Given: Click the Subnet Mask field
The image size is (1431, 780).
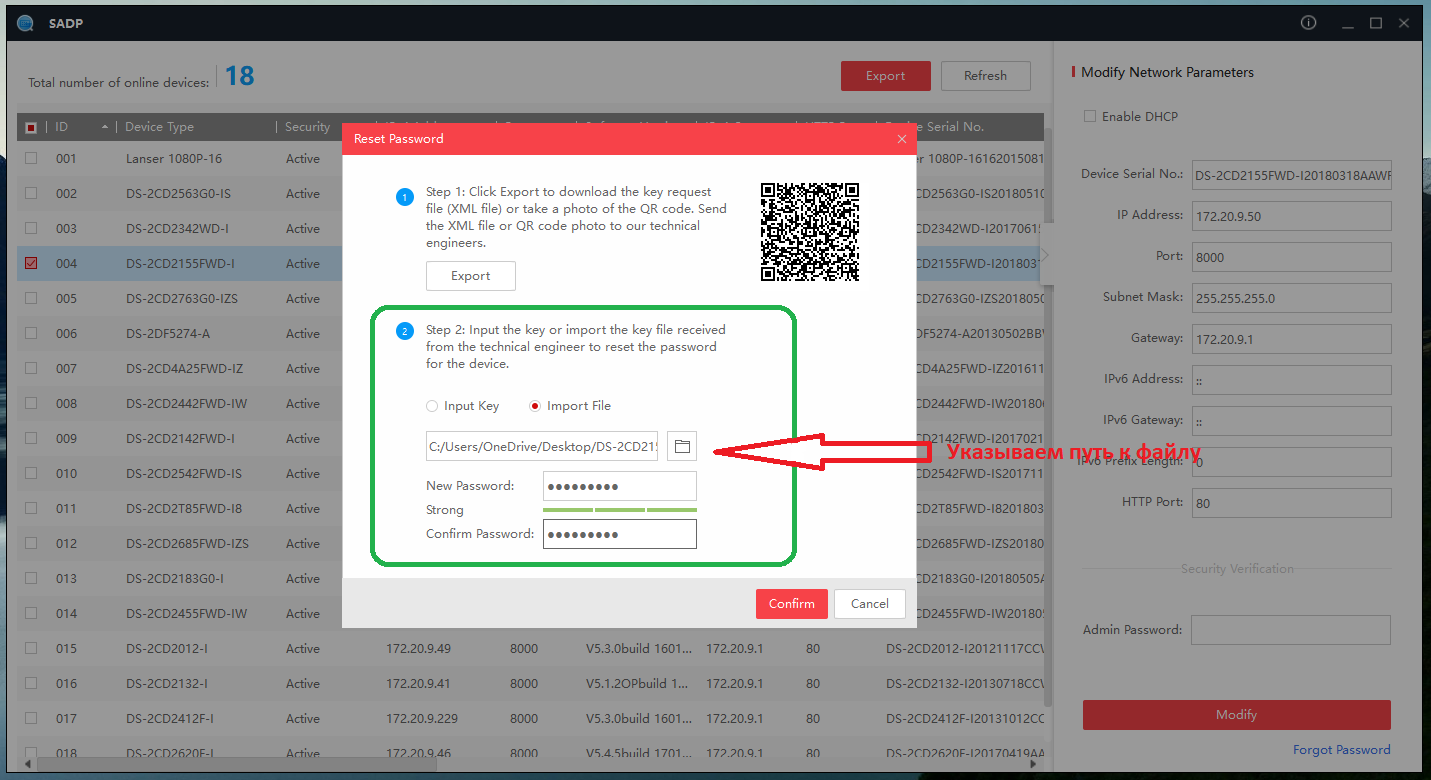Looking at the screenshot, I should click(x=1291, y=298).
